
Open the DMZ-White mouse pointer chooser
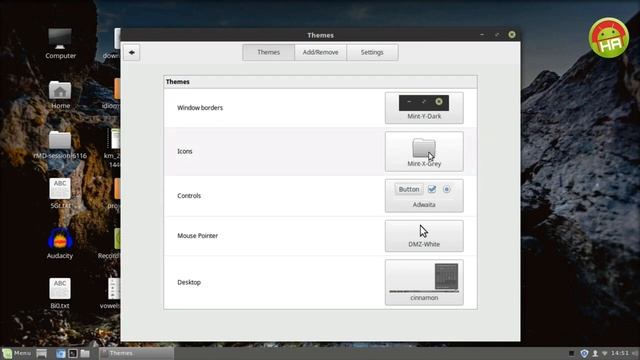pos(424,236)
